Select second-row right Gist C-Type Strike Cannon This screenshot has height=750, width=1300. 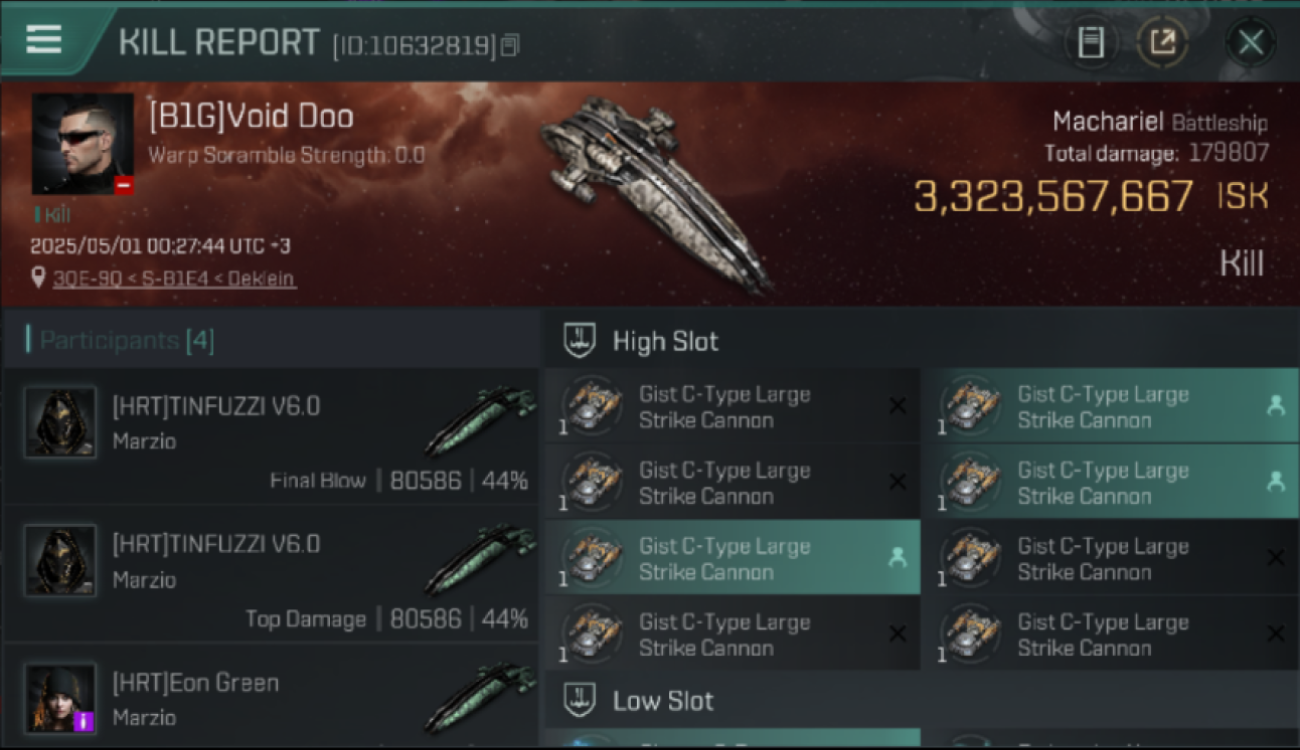click(x=1110, y=482)
